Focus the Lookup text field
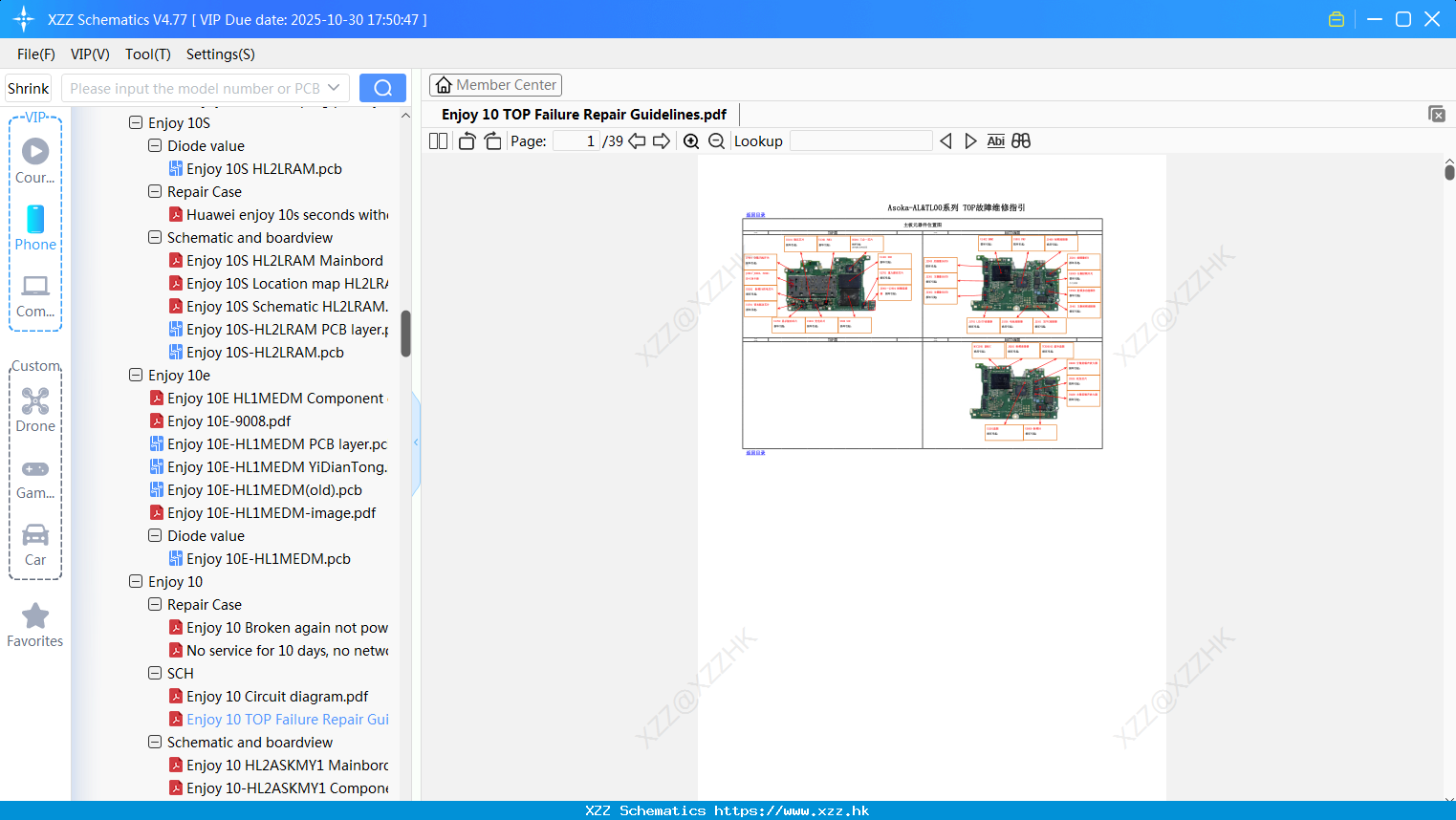 point(860,141)
